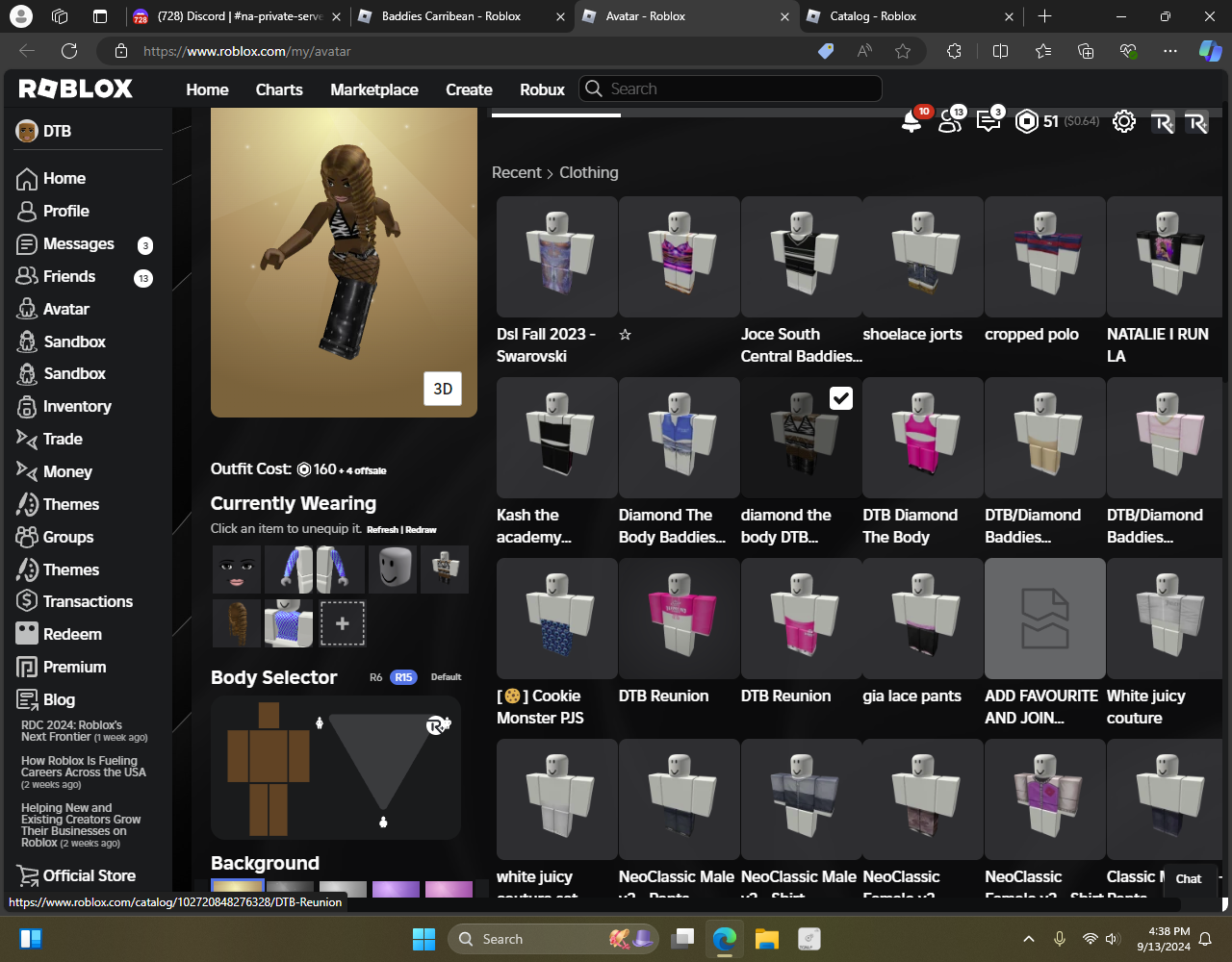Screen dimensions: 1232x962
Task: Open the DTB account menu in sidebar
Action: (x=44, y=131)
